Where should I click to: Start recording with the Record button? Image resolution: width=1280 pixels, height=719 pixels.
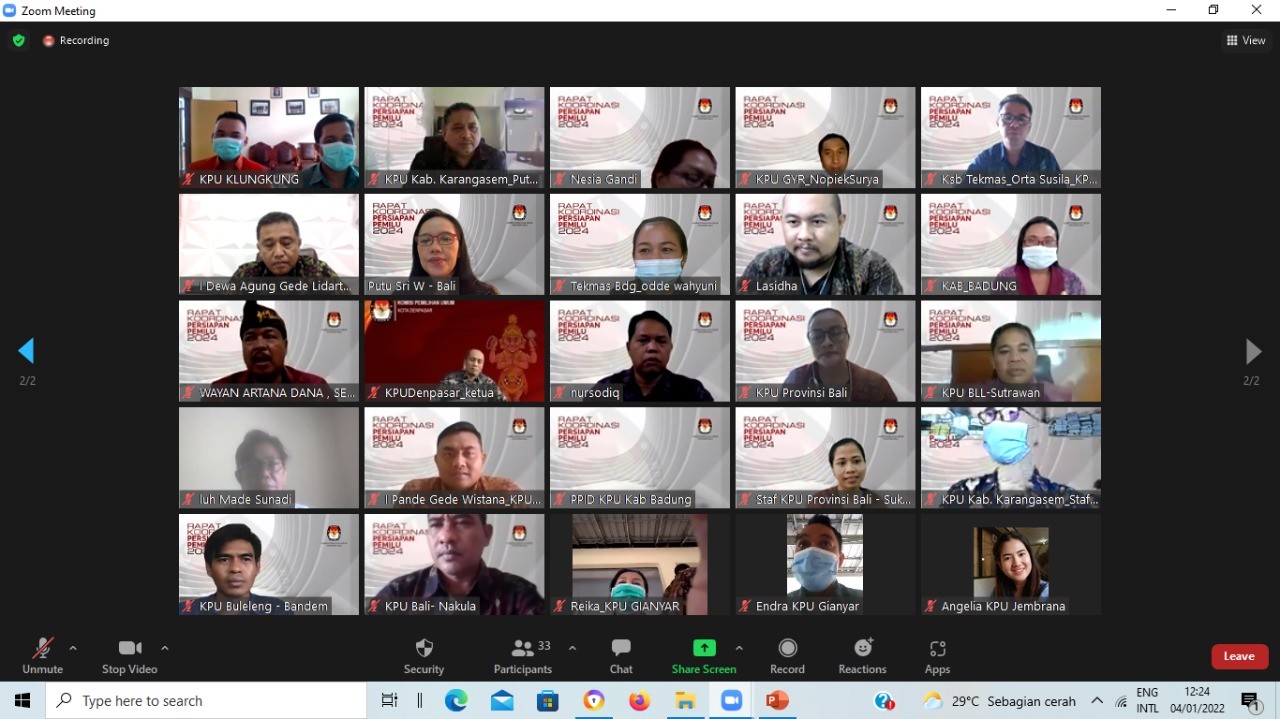[x=787, y=655]
